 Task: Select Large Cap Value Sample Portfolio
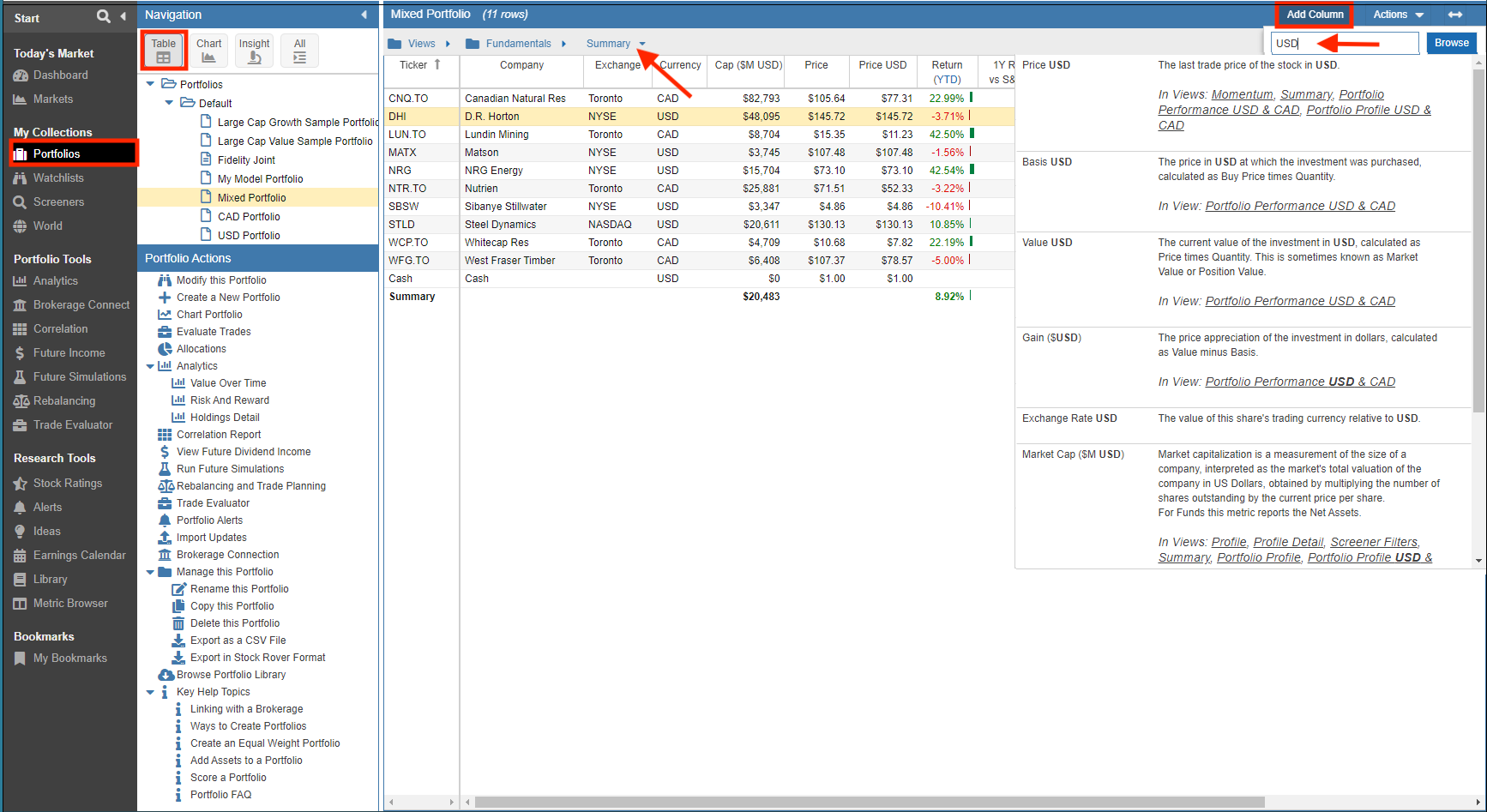pos(295,141)
